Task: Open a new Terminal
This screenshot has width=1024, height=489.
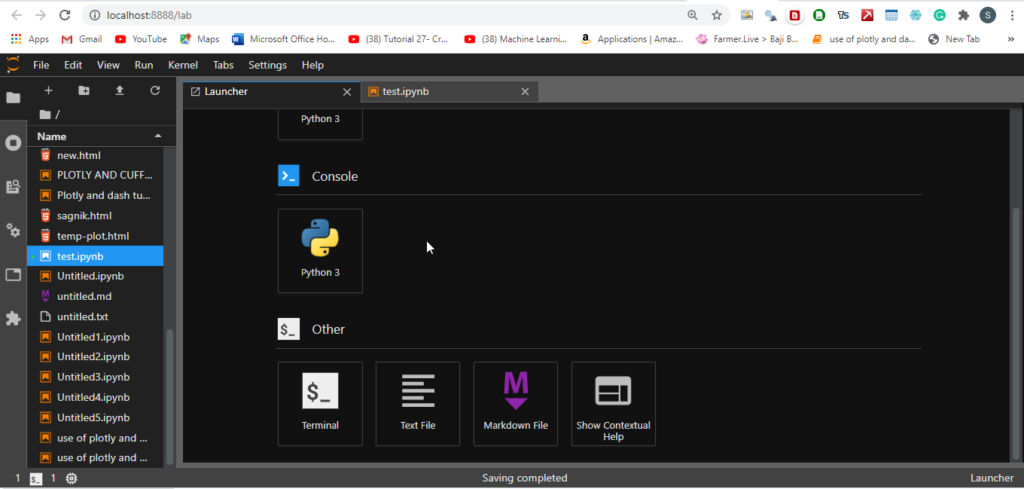Action: 320,403
